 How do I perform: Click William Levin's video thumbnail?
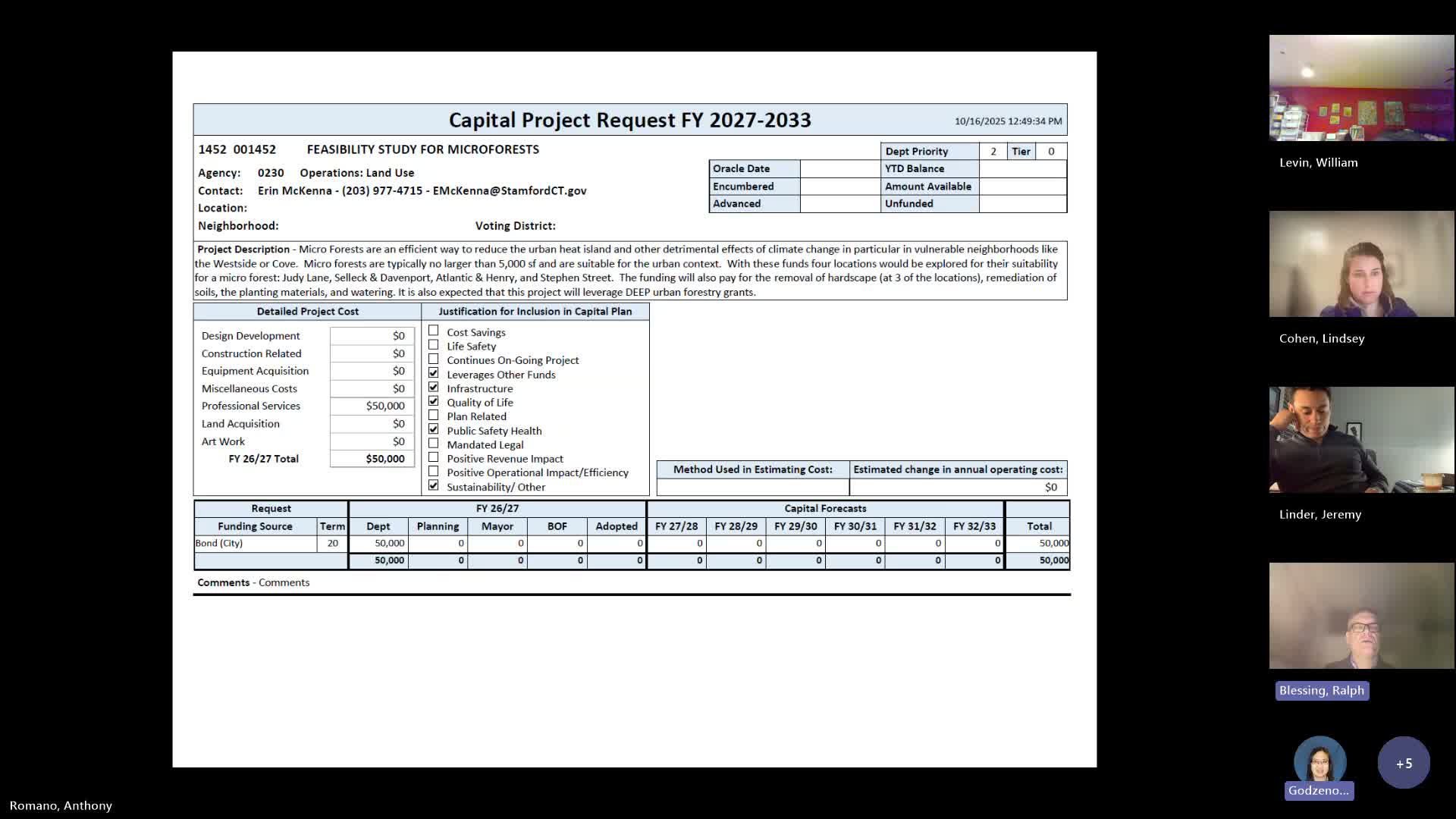pyautogui.click(x=1361, y=88)
